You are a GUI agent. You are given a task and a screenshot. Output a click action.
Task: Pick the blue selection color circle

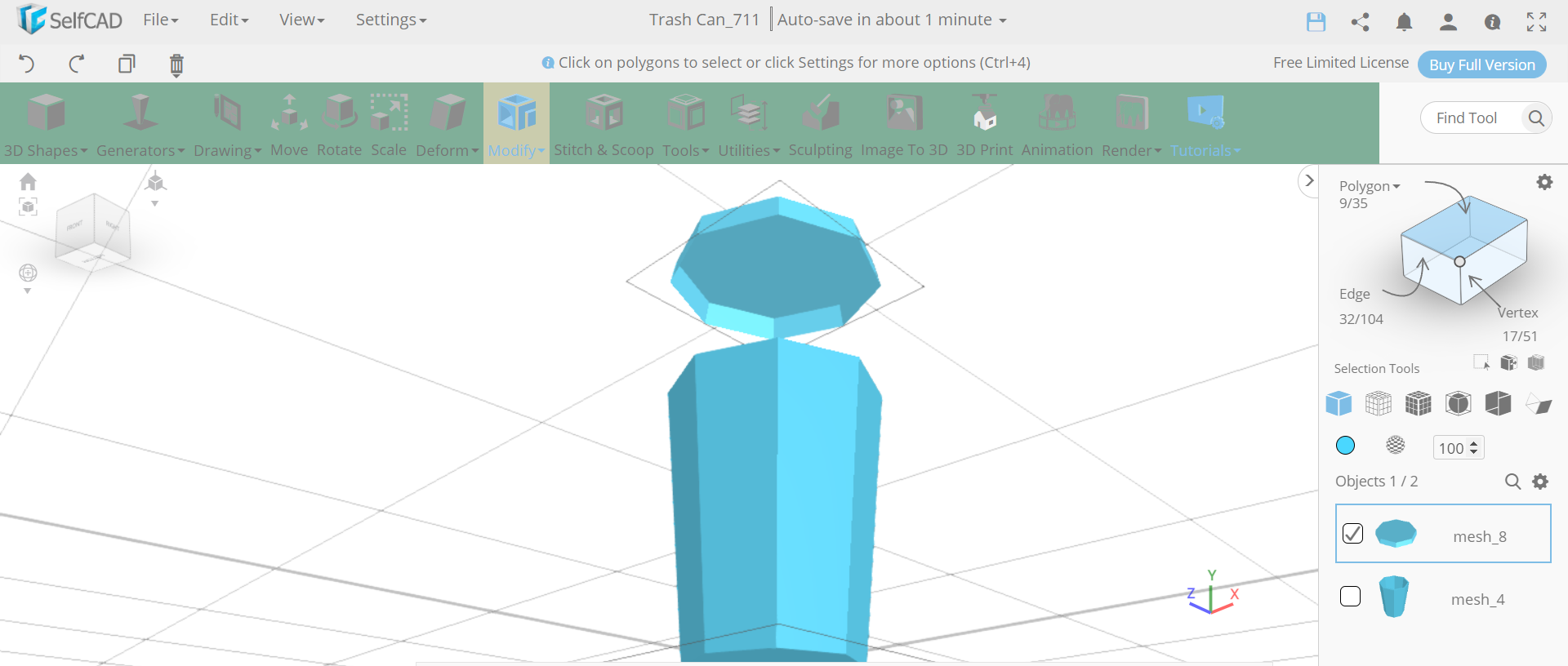[1345, 445]
